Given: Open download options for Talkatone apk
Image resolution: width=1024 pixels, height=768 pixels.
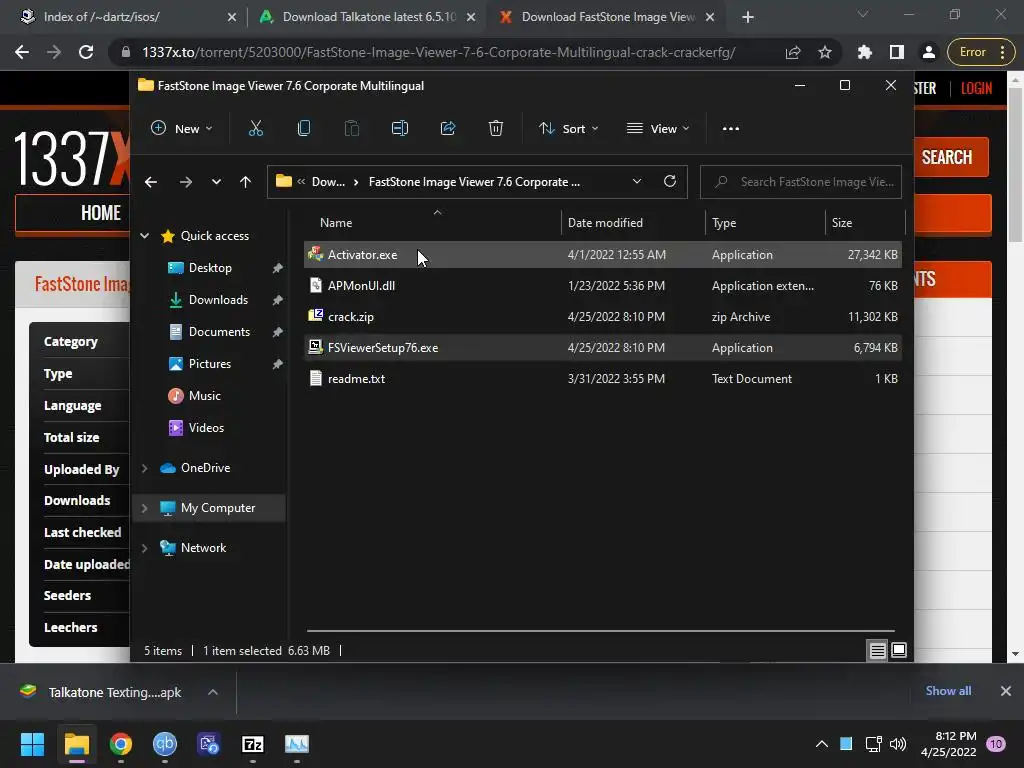Looking at the screenshot, I should click(212, 692).
